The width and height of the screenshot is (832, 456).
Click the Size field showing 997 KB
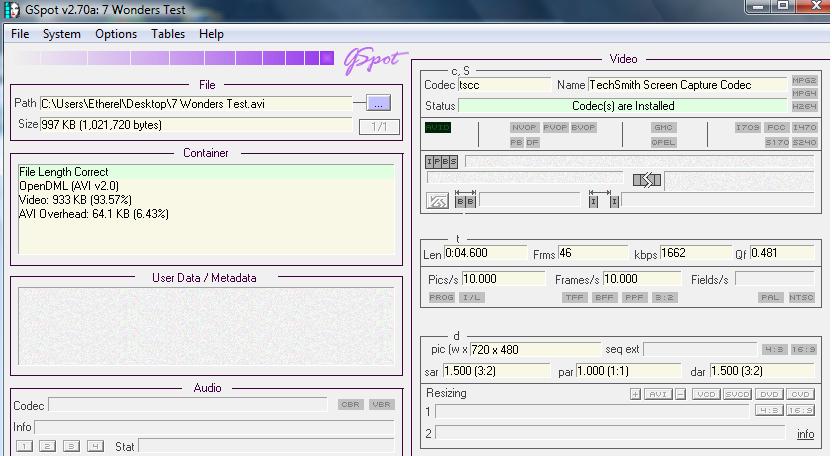196,125
